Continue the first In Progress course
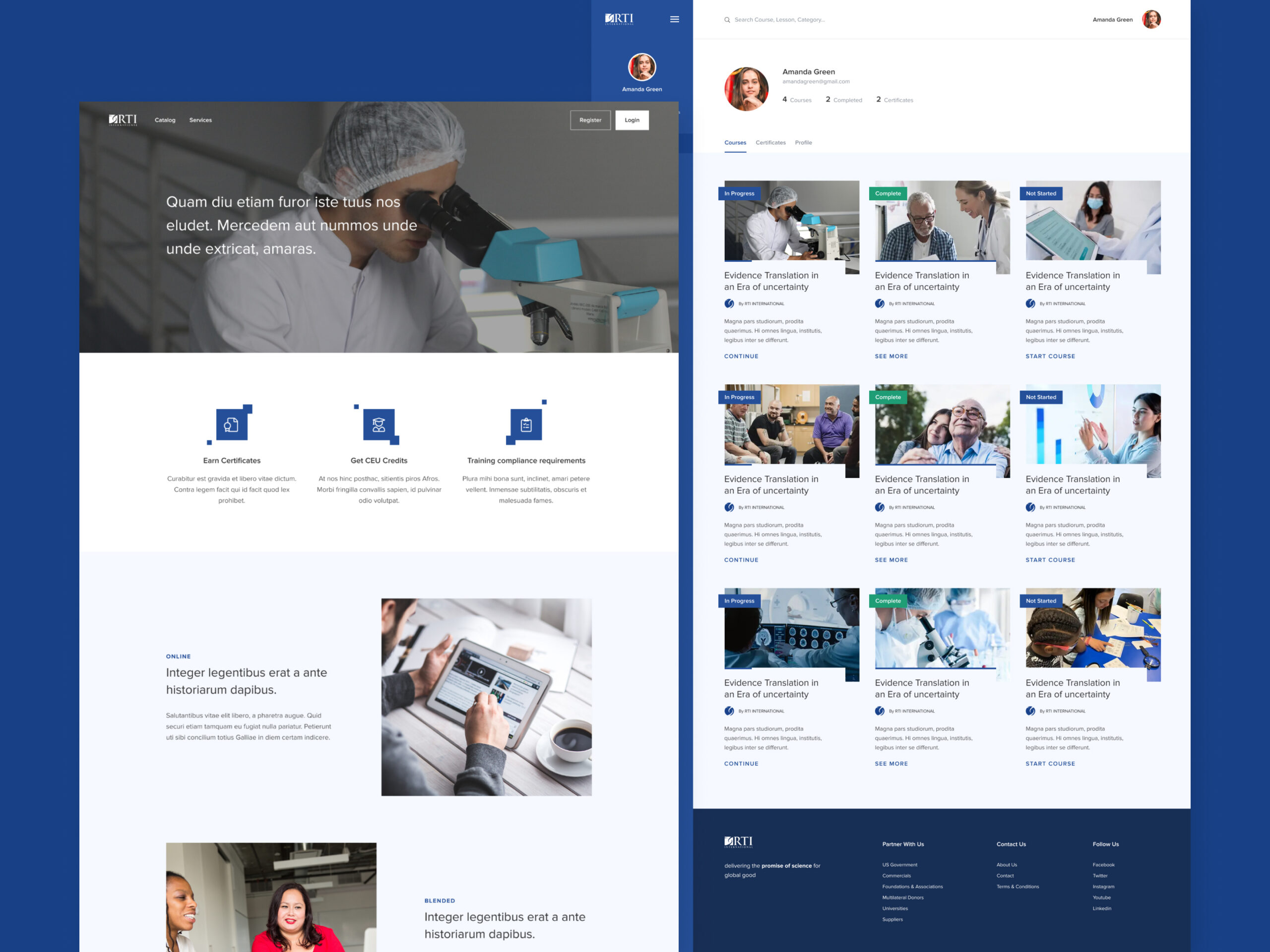 [741, 356]
